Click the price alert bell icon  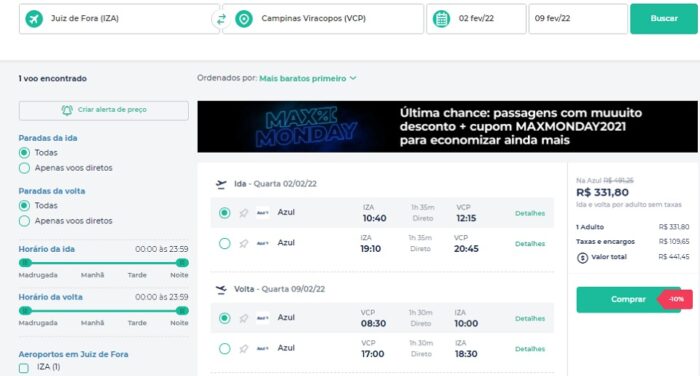pyautogui.click(x=67, y=110)
